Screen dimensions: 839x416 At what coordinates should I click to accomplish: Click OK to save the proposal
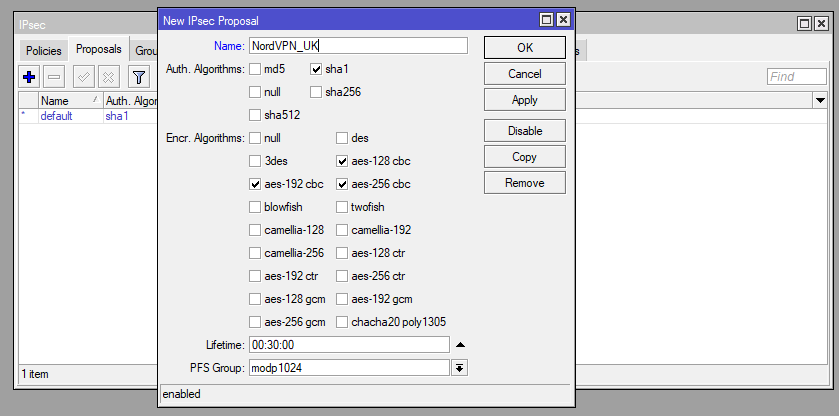click(525, 48)
